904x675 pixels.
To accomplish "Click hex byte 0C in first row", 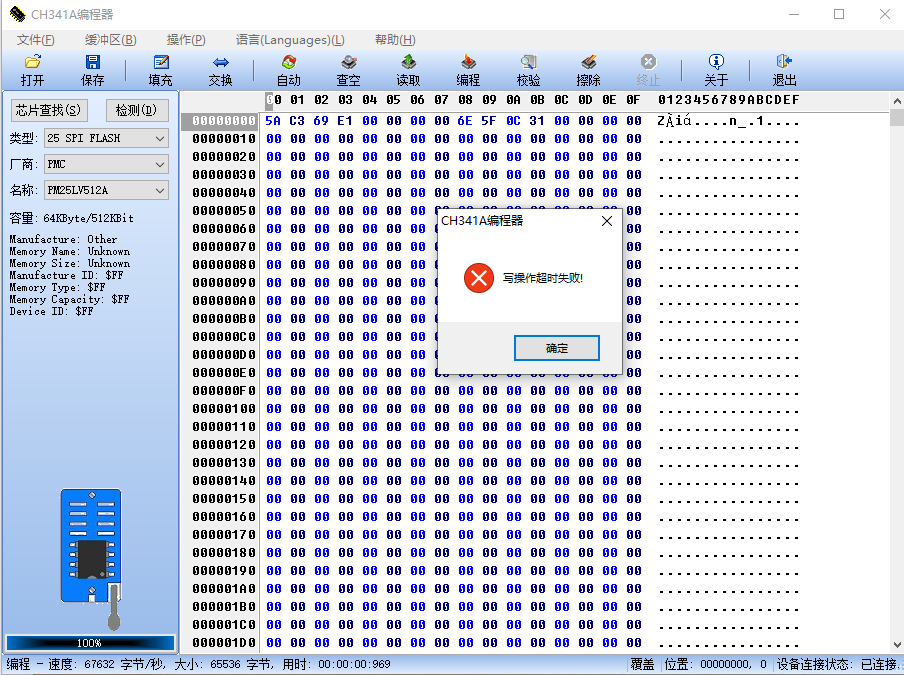I will [x=513, y=121].
